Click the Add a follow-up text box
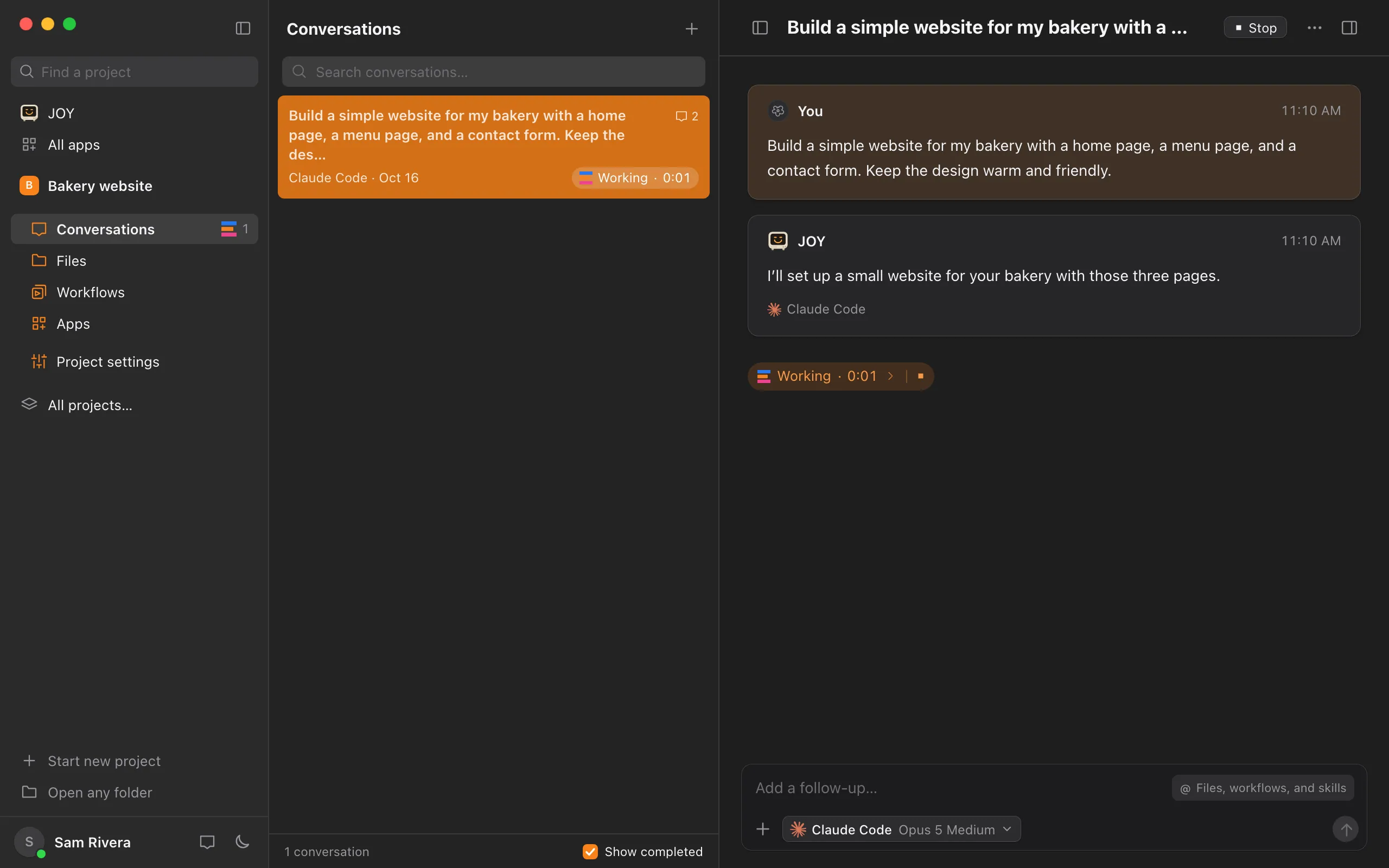Image resolution: width=1389 pixels, height=868 pixels. point(959,788)
